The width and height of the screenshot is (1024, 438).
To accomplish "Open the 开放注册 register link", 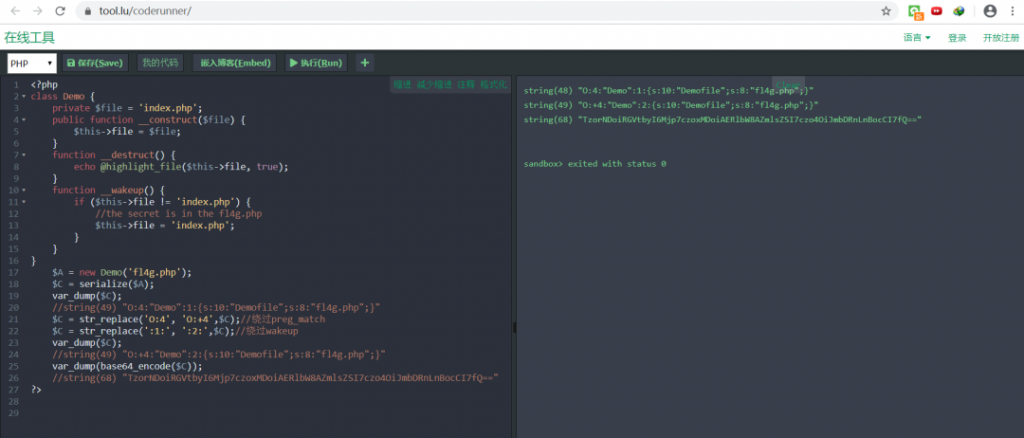I will pyautogui.click(x=1001, y=38).
